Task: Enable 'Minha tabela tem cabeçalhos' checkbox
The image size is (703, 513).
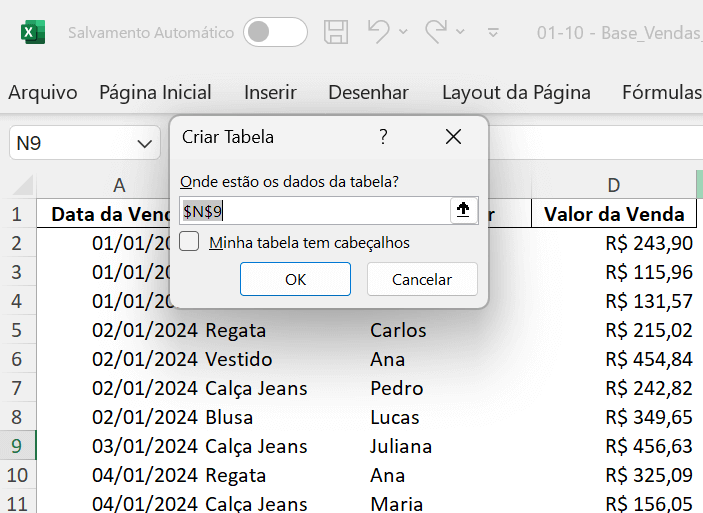Action: click(190, 242)
